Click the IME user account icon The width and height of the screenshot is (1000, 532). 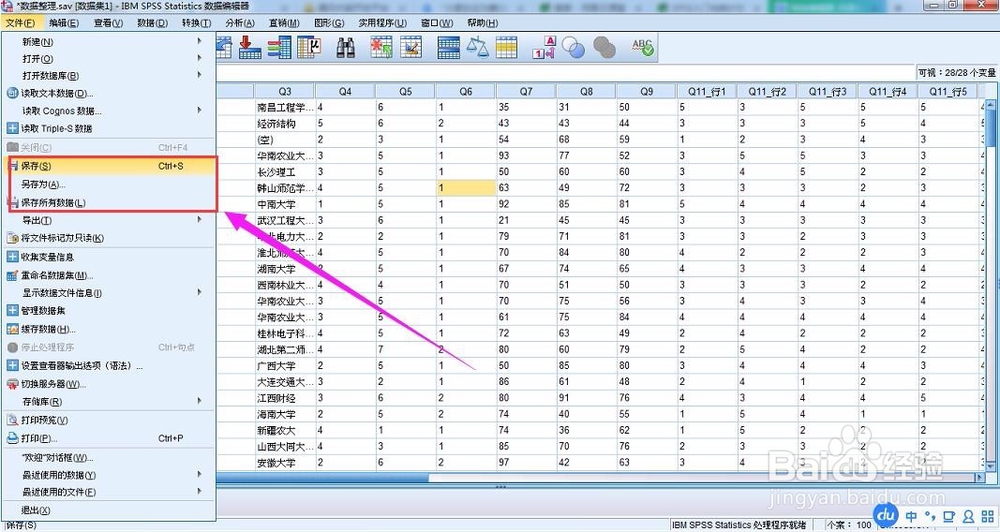point(969,517)
